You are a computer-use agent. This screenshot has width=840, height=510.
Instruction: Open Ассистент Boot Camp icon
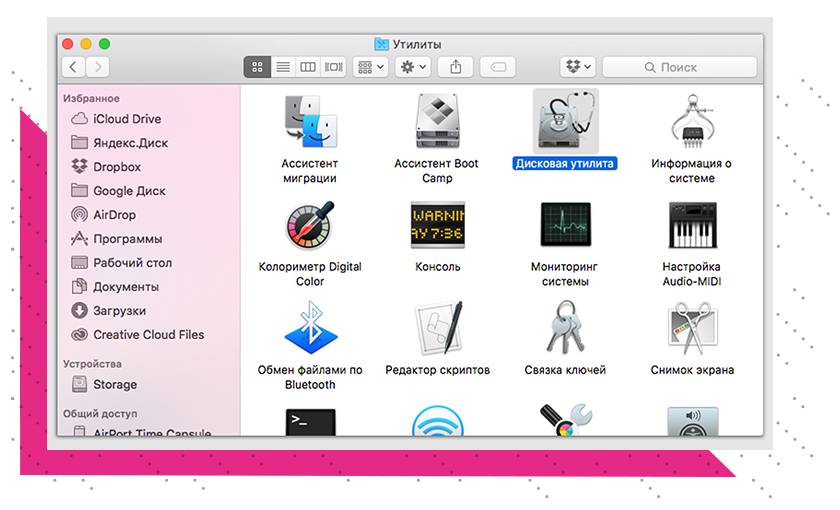[x=438, y=122]
